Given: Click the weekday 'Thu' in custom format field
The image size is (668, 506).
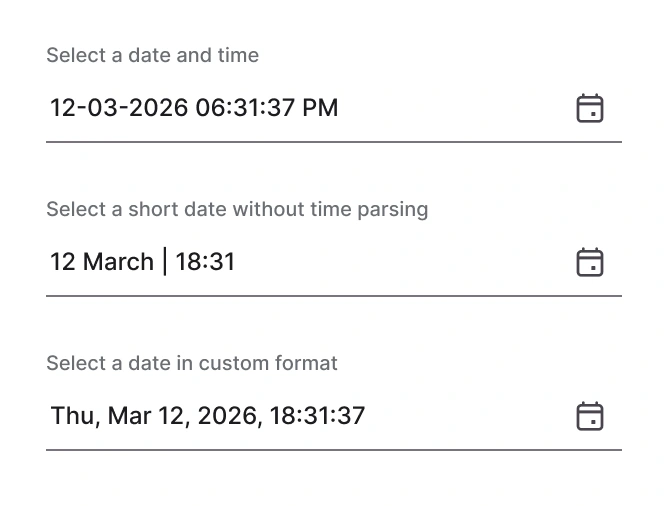Looking at the screenshot, I should (x=71, y=416).
